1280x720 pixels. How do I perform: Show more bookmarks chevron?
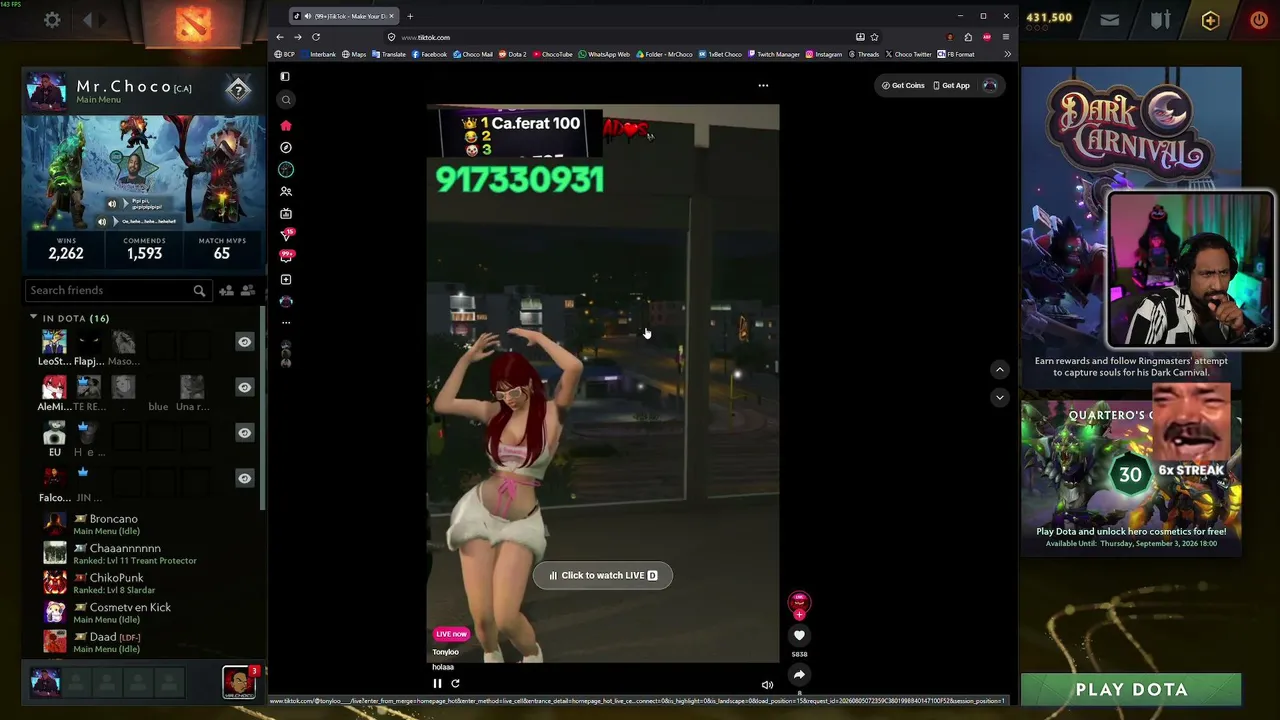click(1007, 54)
